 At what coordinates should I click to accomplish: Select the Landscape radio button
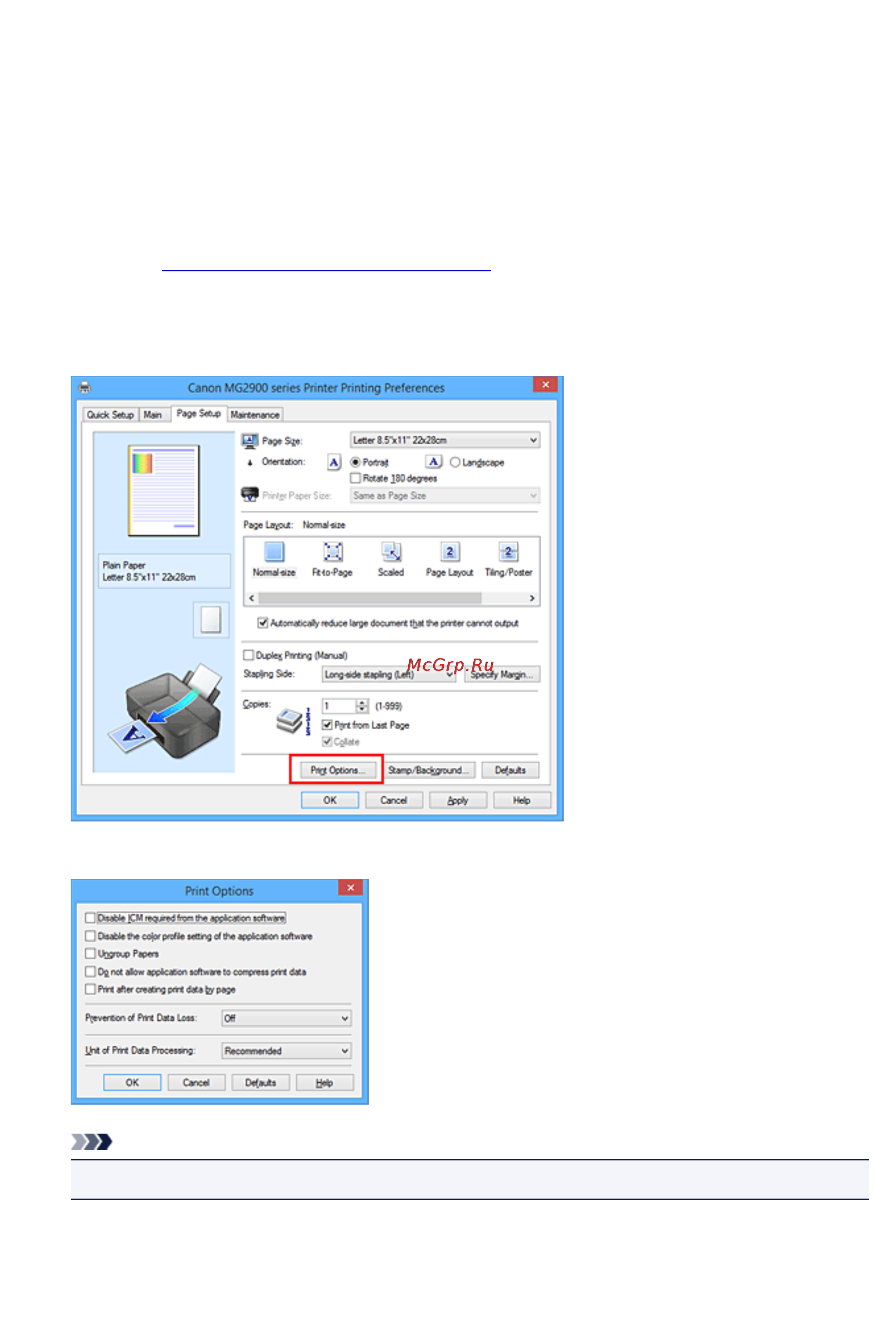(455, 462)
